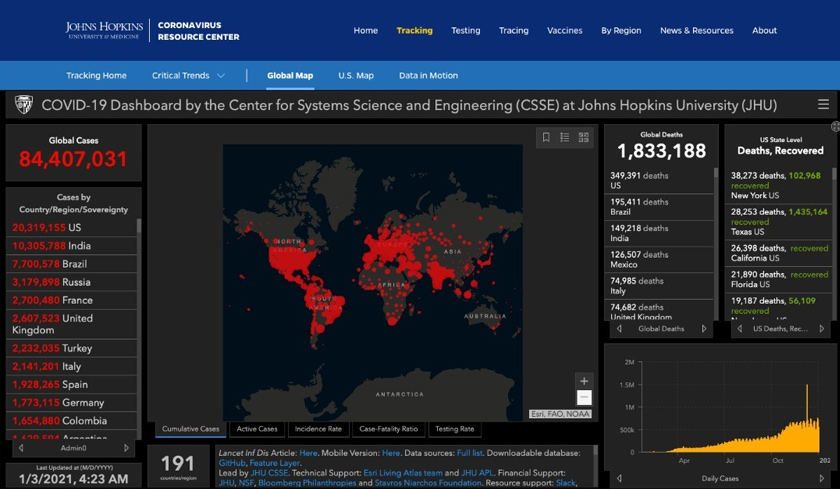Click next arrow beside Admin0
Image resolution: width=840 pixels, height=489 pixels.
click(x=126, y=448)
